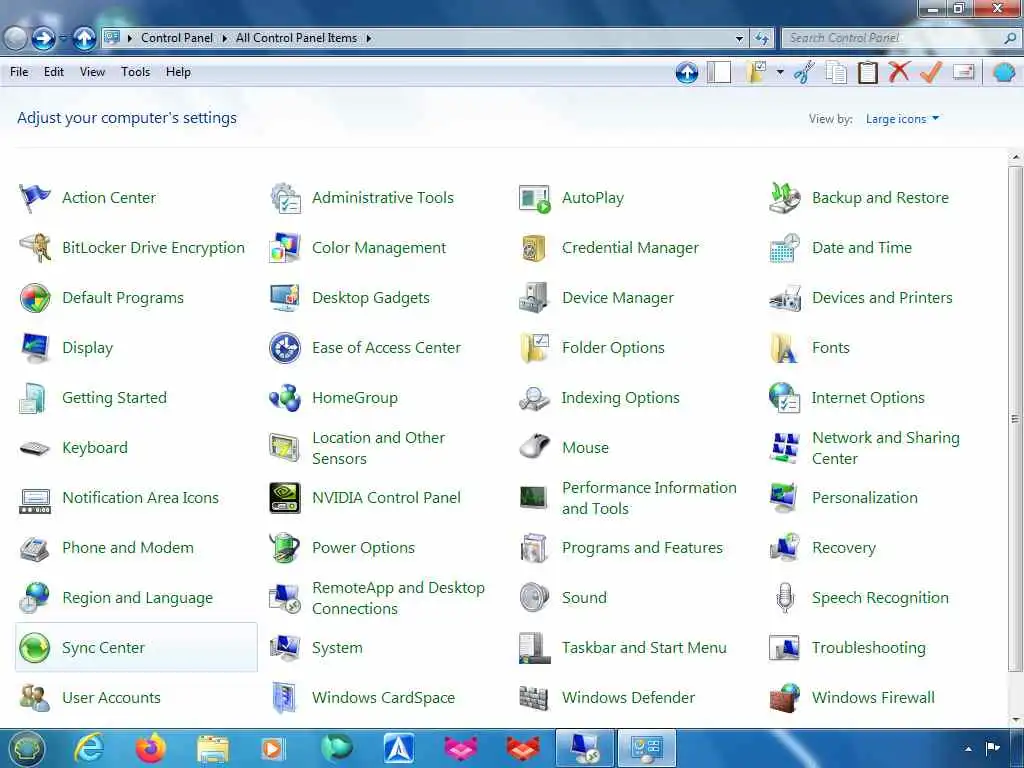Click the orange checkmark toolbar icon
Screen dimensions: 1024x768
(931, 72)
